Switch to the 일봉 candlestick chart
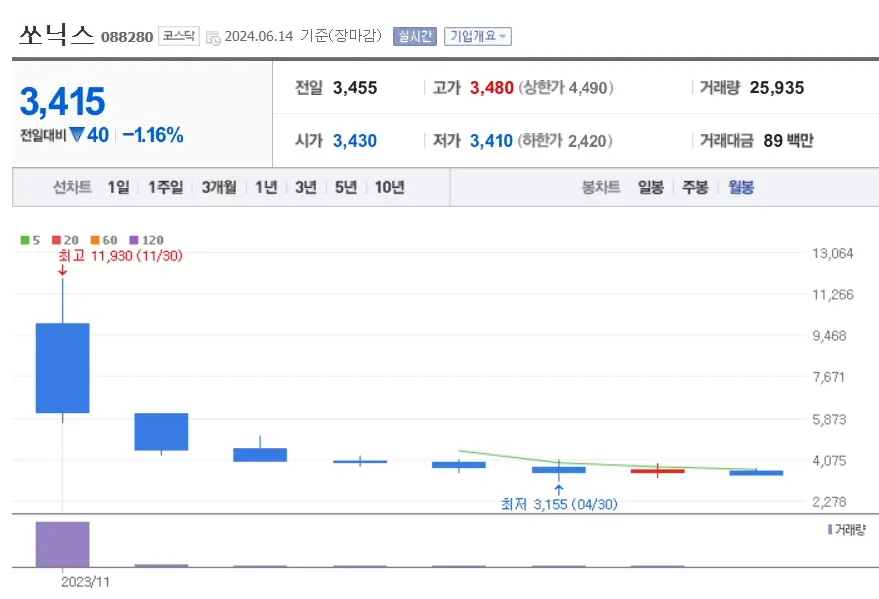The image size is (879, 599). (651, 187)
